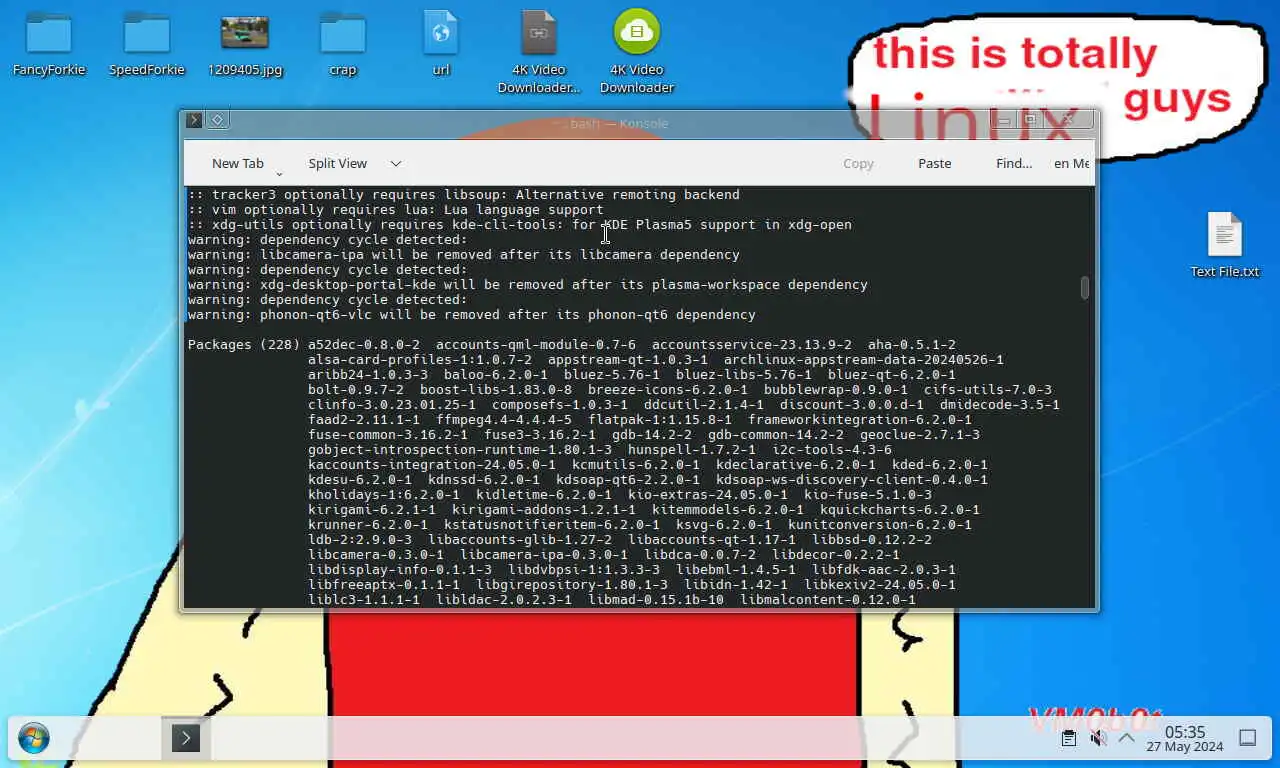Click 'dmidecode-3.5-1' package text
Viewport: 1280px width, 768px height.
1000,405
